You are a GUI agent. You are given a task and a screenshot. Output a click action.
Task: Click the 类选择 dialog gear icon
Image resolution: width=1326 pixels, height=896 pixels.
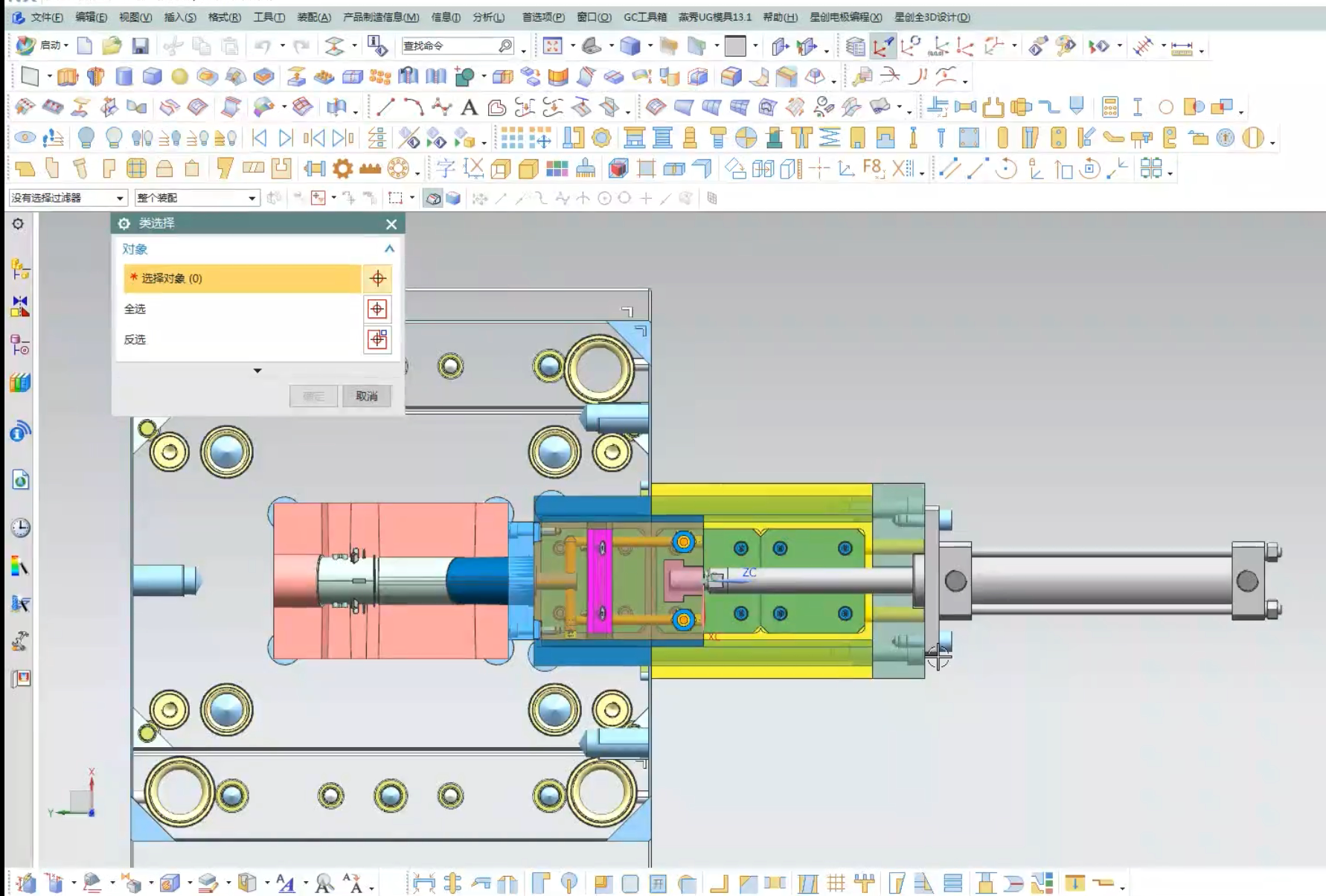(x=124, y=223)
